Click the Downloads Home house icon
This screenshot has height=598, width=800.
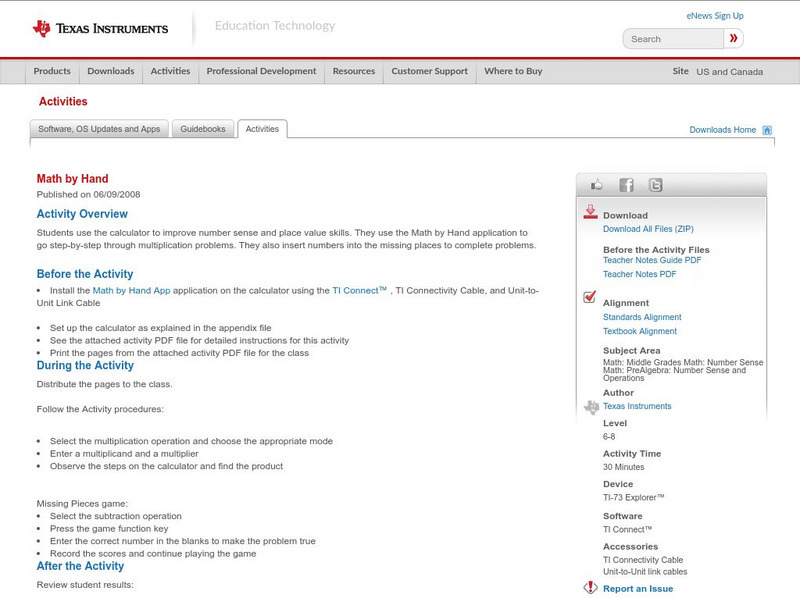[767, 130]
